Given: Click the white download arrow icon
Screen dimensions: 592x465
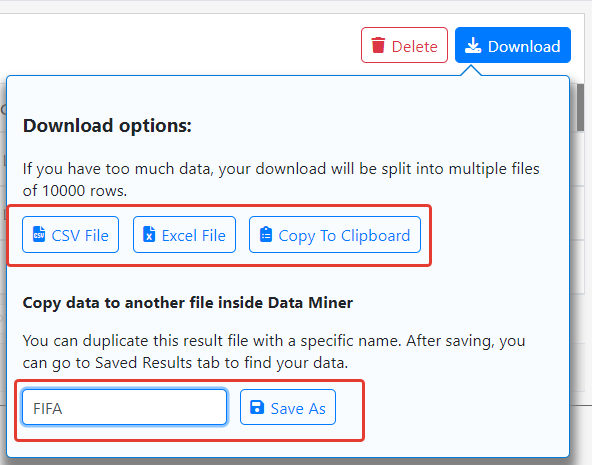Looking at the screenshot, I should (473, 45).
